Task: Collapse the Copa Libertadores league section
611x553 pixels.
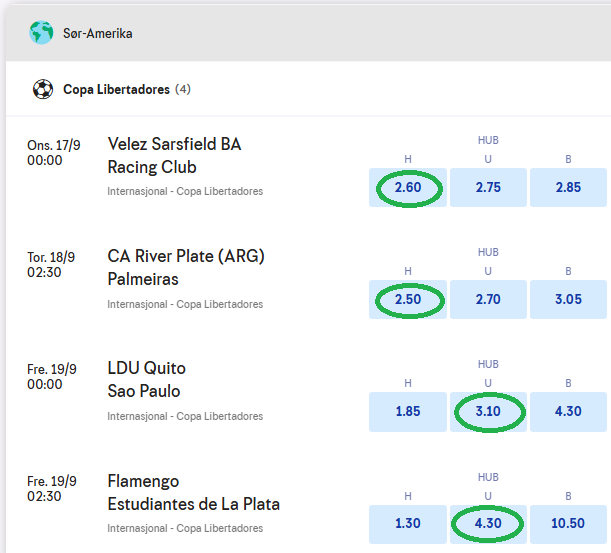Action: 300,89
